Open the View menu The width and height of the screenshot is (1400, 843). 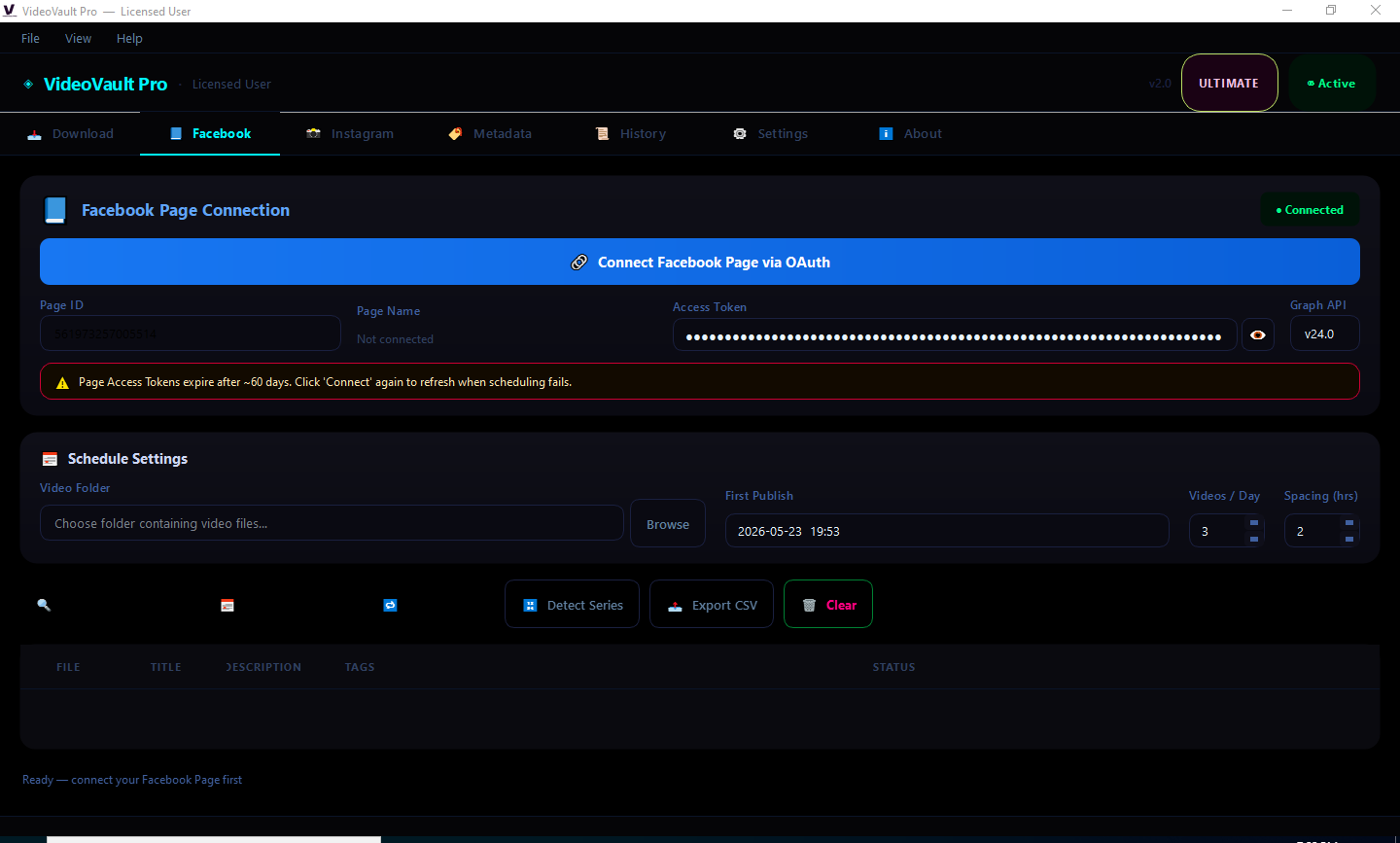click(x=78, y=39)
